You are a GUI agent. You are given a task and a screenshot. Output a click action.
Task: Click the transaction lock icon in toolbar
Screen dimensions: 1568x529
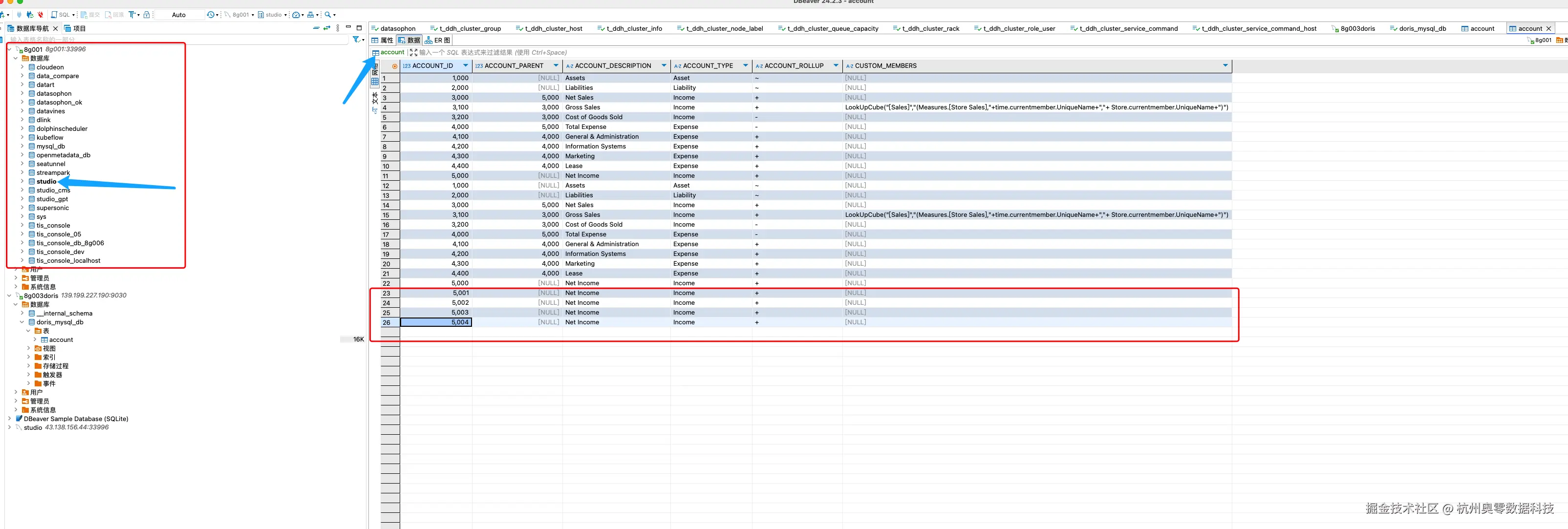pyautogui.click(x=147, y=15)
